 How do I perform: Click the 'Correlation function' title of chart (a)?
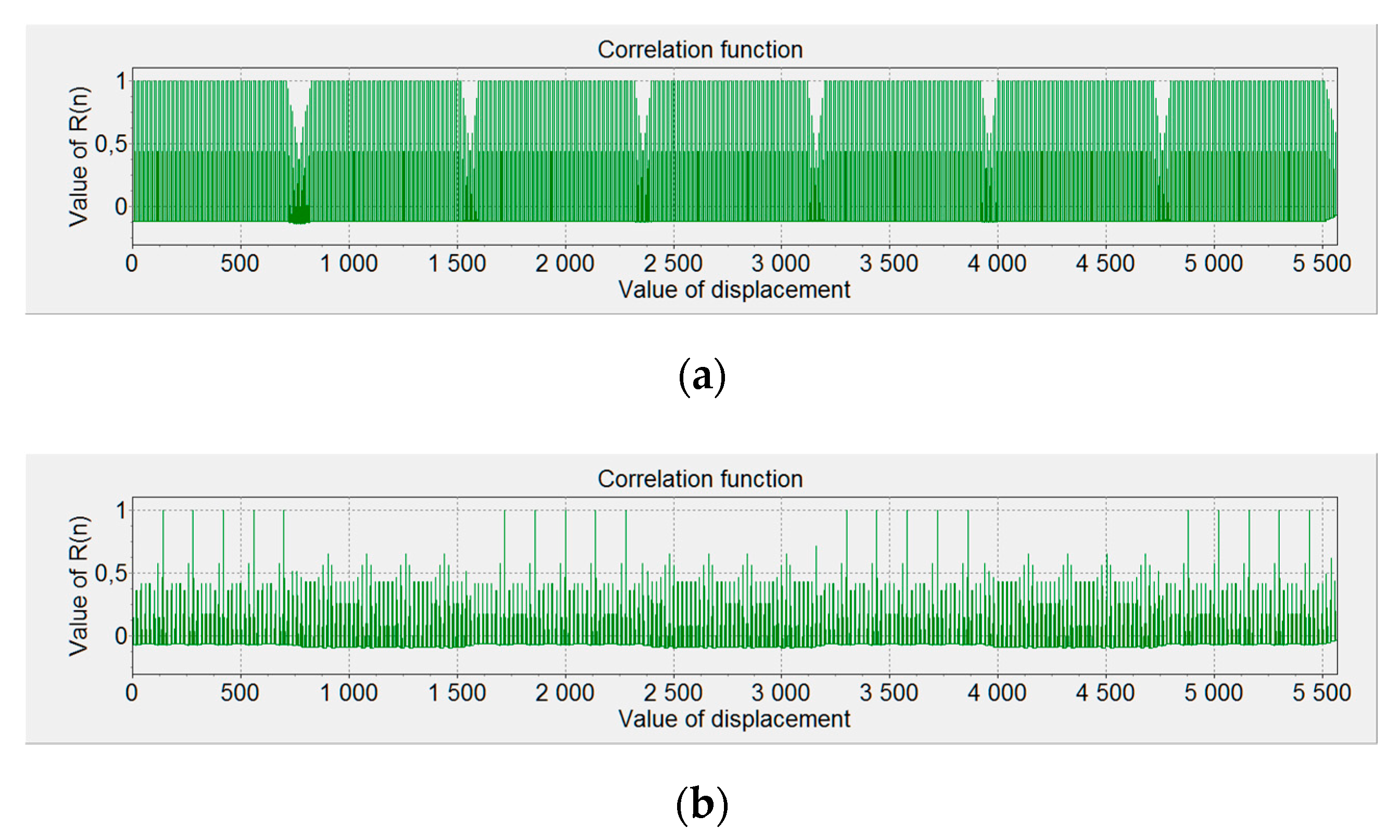[x=699, y=50]
